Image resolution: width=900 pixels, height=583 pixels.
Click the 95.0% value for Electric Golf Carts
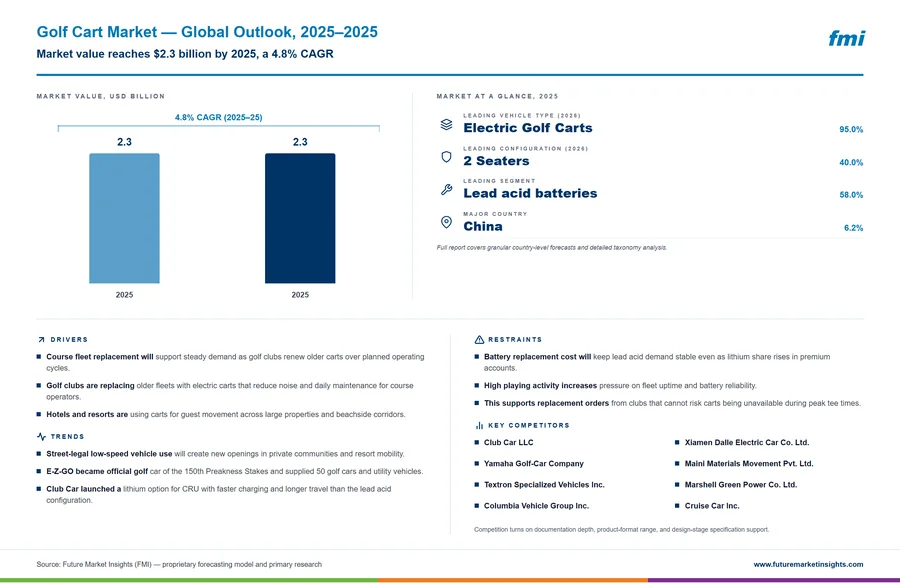click(x=851, y=130)
